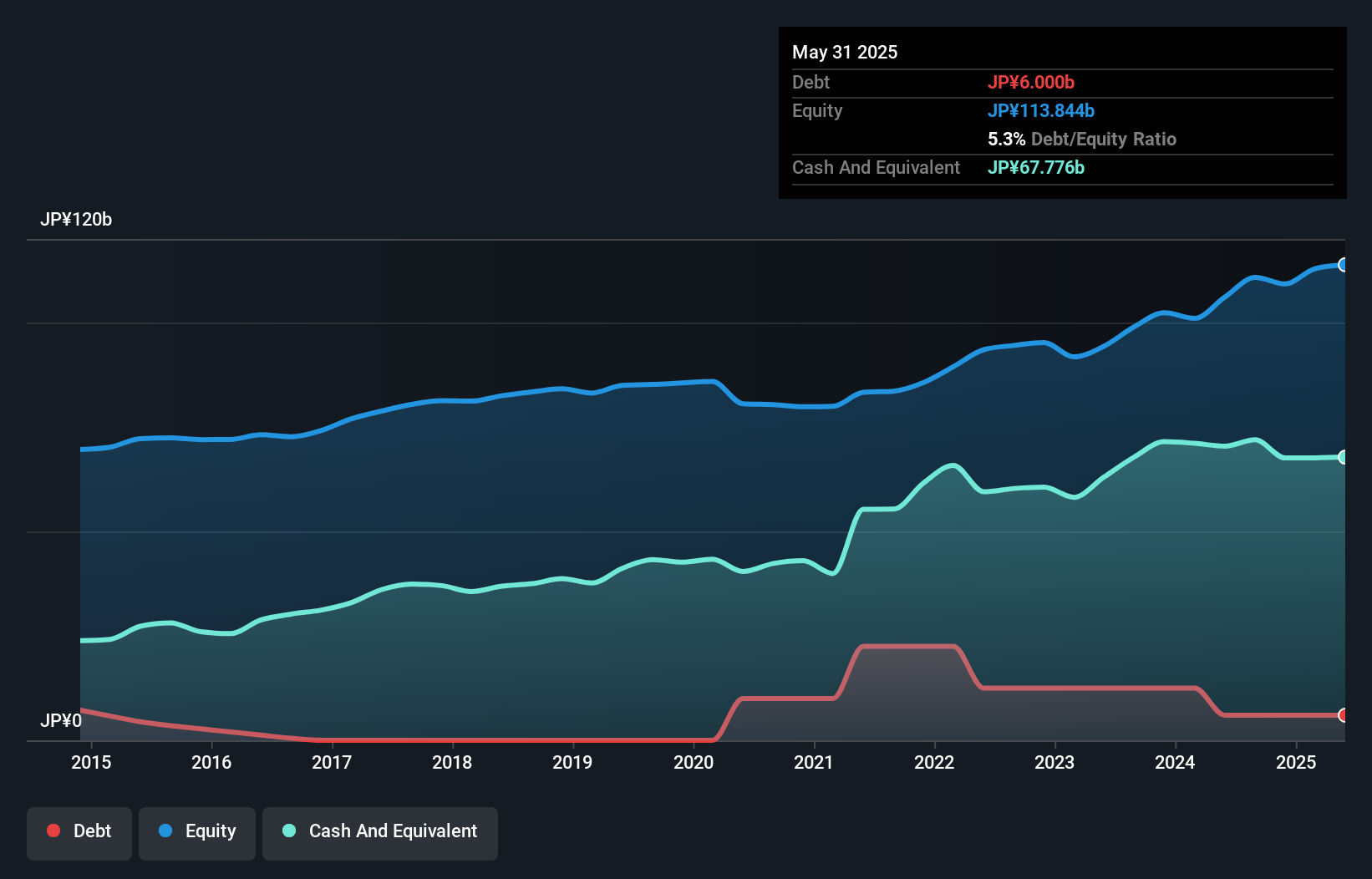The image size is (1372, 879).
Task: Click the 2025 x-axis label
Action: pos(1296,762)
